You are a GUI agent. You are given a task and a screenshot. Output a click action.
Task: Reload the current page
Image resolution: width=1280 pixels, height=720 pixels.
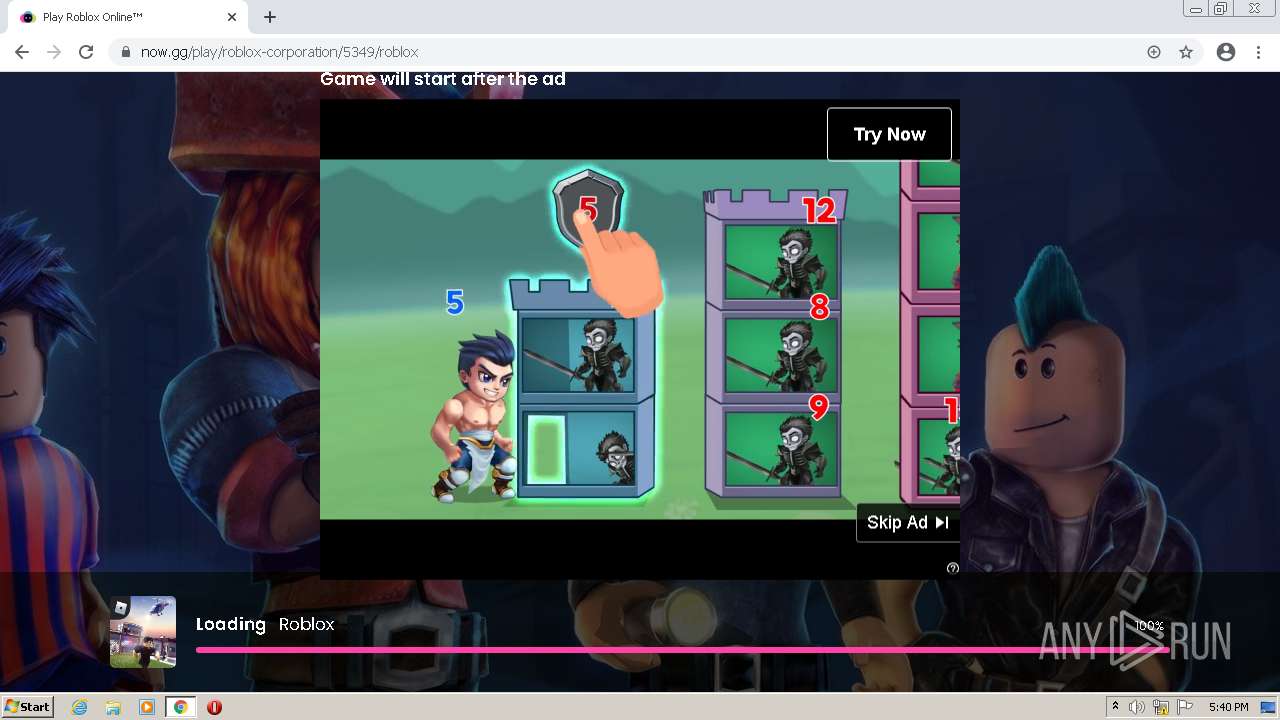(x=86, y=52)
